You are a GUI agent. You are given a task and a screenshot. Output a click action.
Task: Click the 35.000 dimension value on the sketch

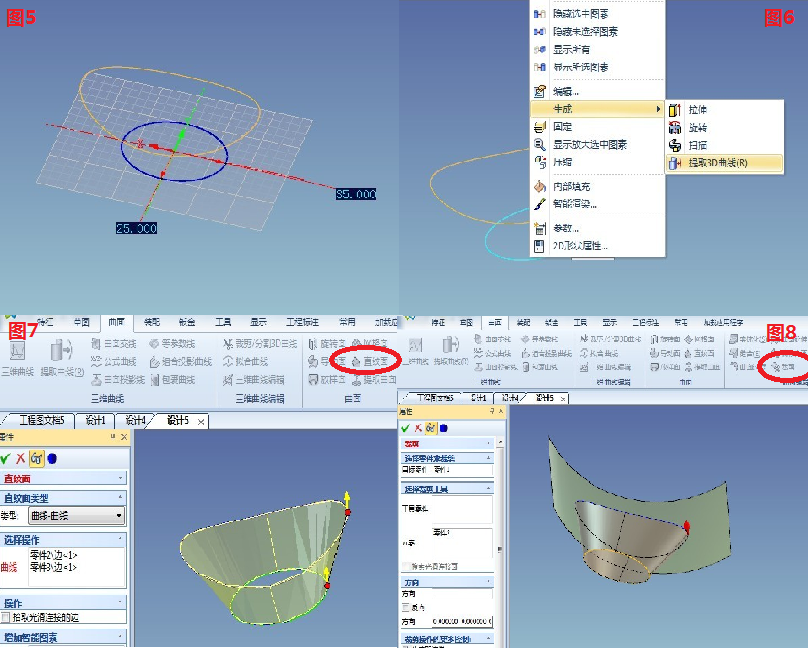pyautogui.click(x=356, y=194)
